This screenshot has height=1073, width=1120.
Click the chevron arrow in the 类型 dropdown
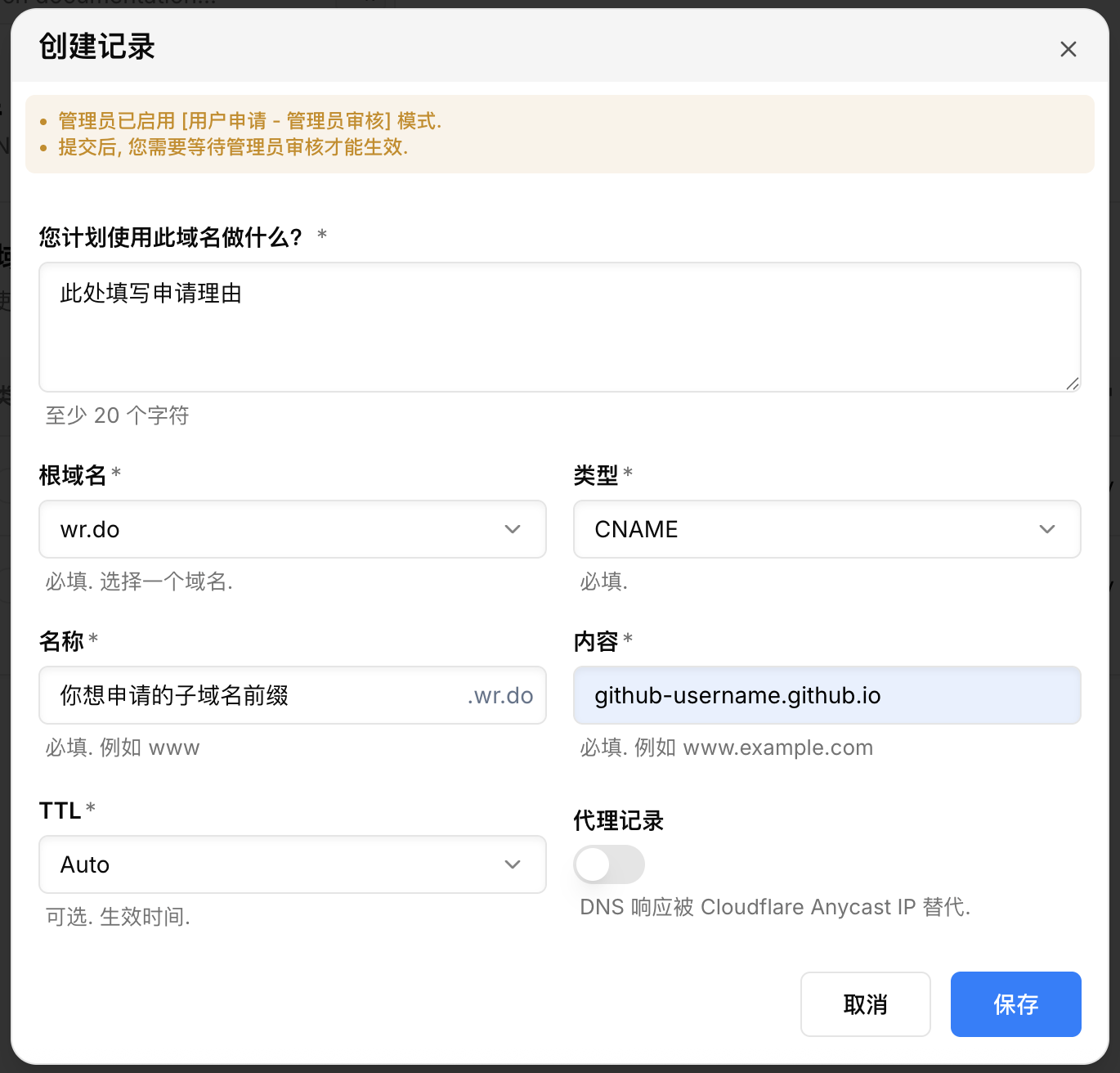1046,529
